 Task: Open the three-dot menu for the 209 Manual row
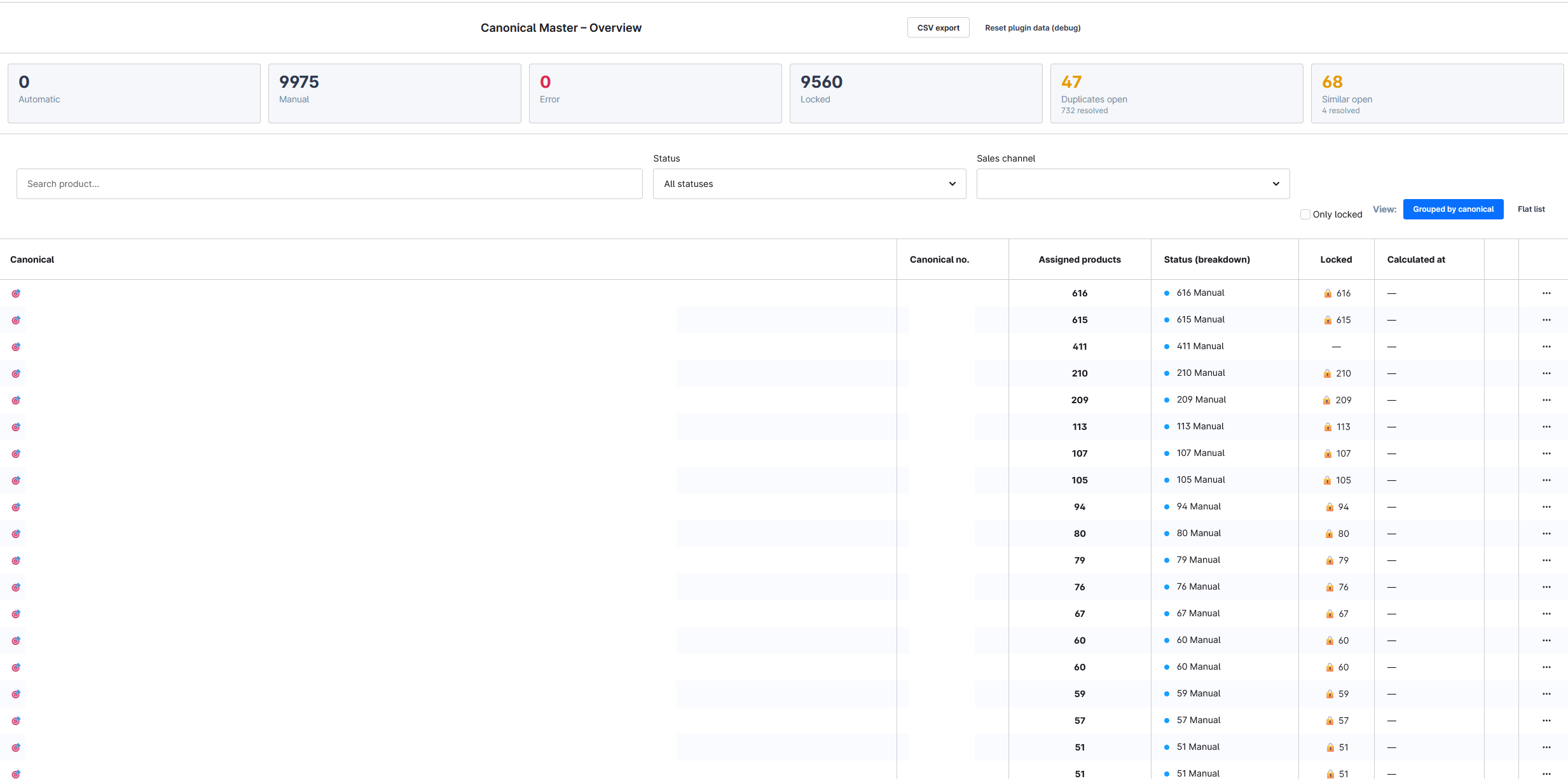[1546, 400]
